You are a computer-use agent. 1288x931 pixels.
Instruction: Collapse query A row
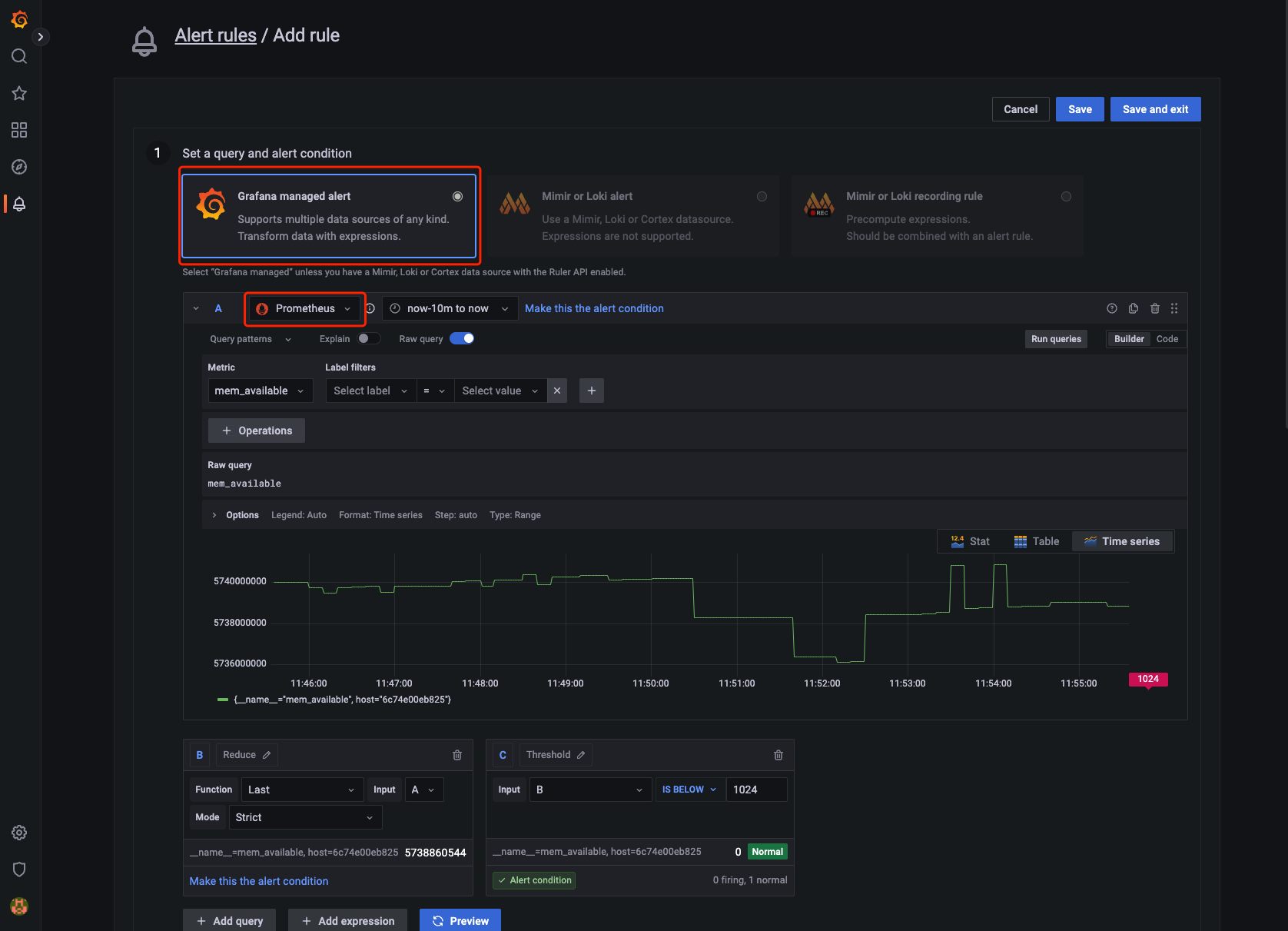point(196,308)
